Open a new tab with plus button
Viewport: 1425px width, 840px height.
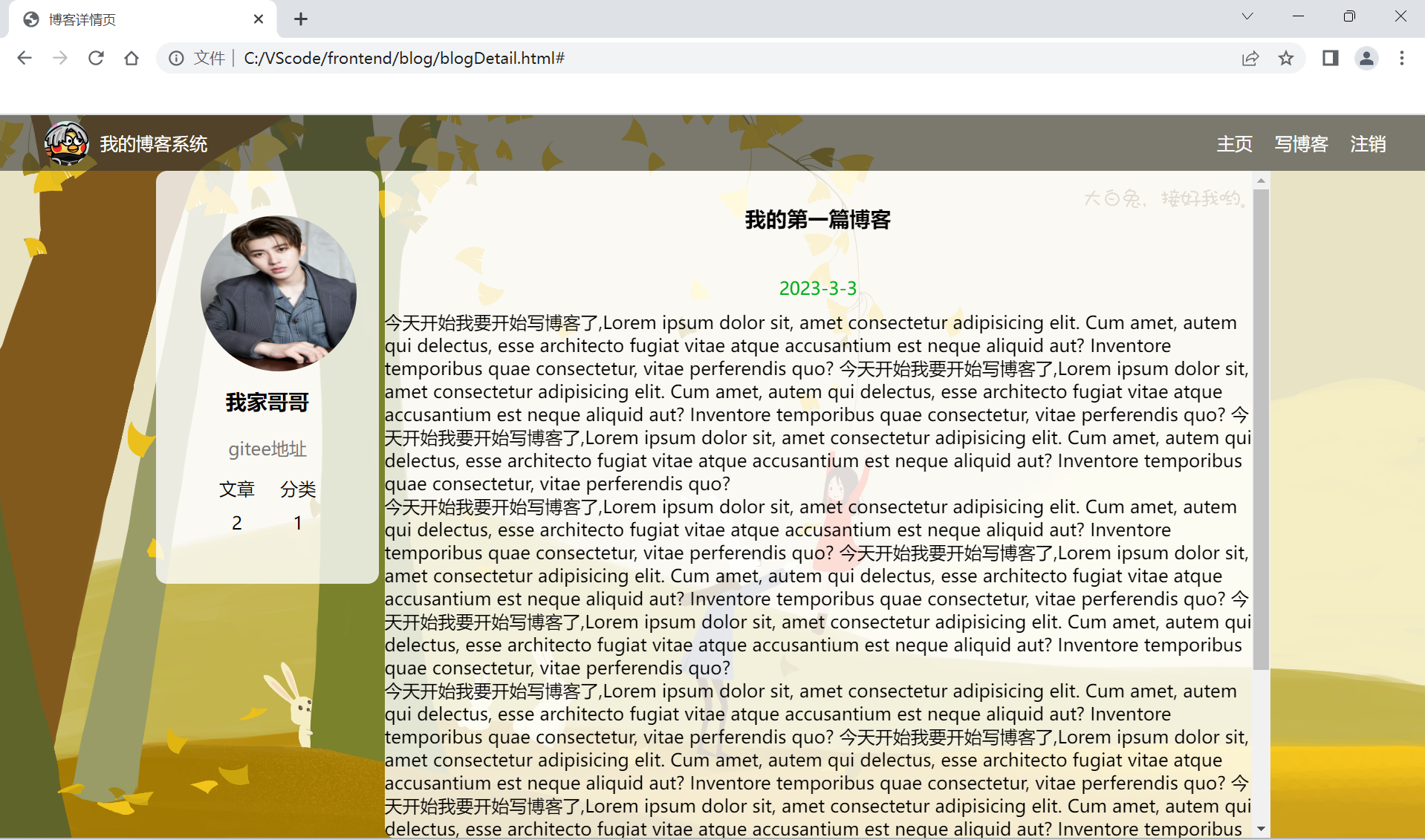click(x=301, y=19)
